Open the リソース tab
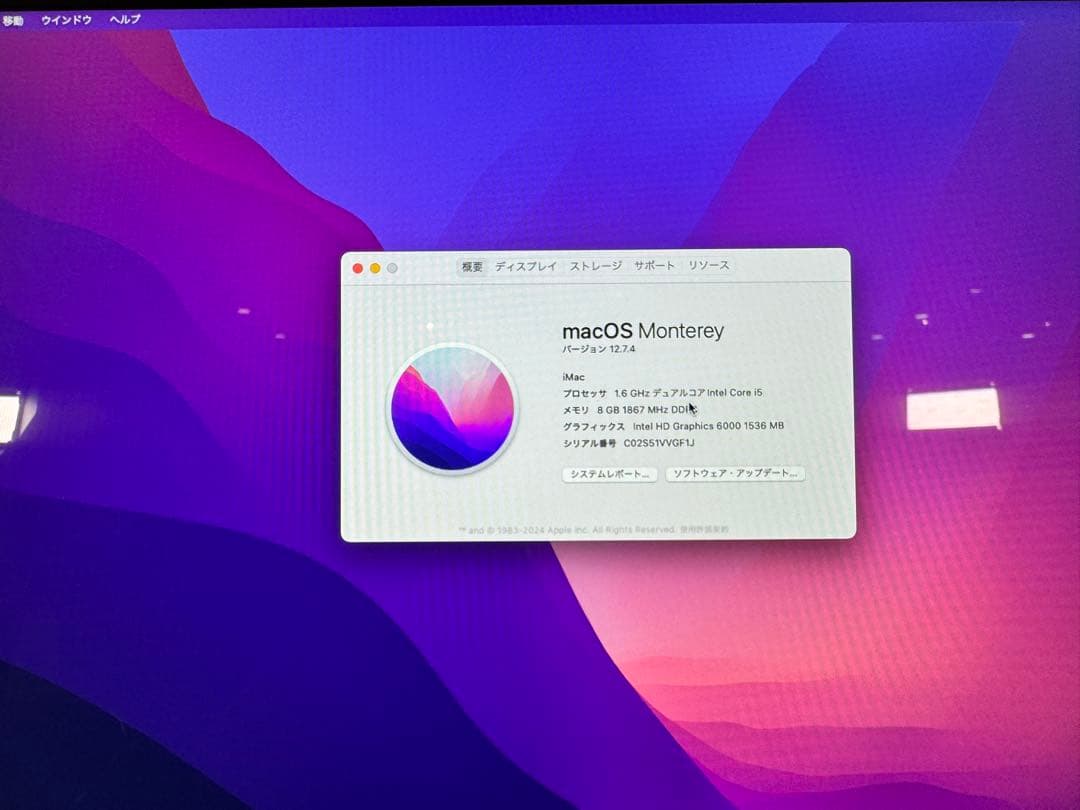Image resolution: width=1080 pixels, height=810 pixels. [708, 266]
